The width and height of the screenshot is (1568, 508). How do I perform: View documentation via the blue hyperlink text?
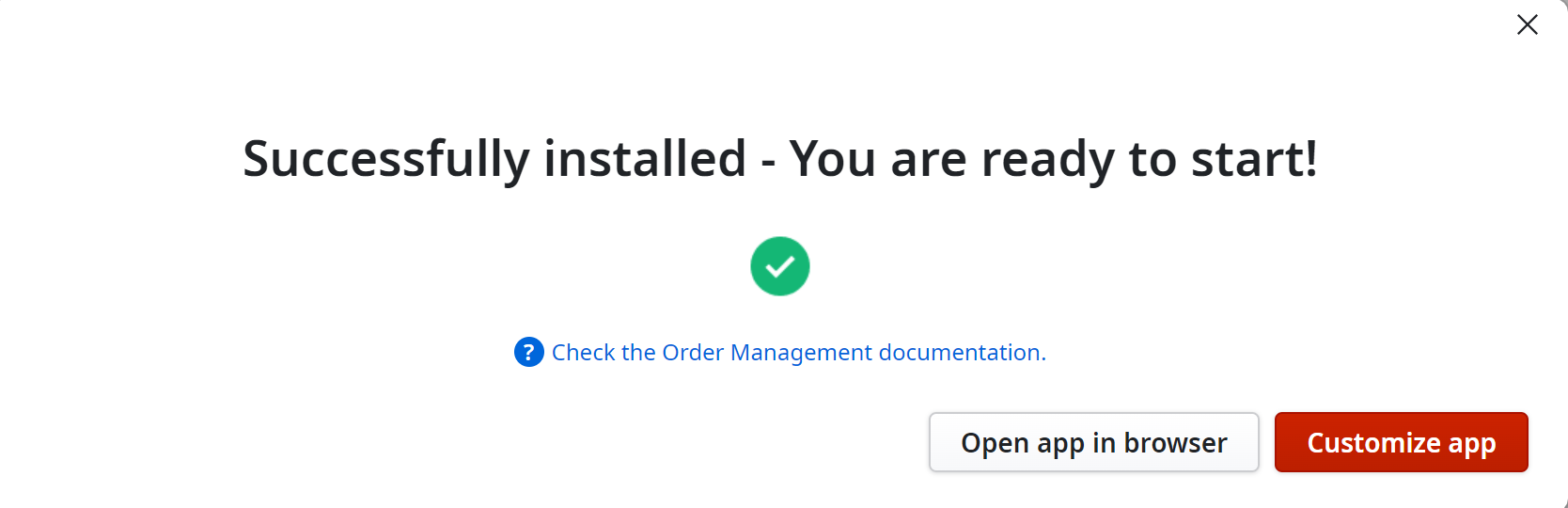(799, 352)
